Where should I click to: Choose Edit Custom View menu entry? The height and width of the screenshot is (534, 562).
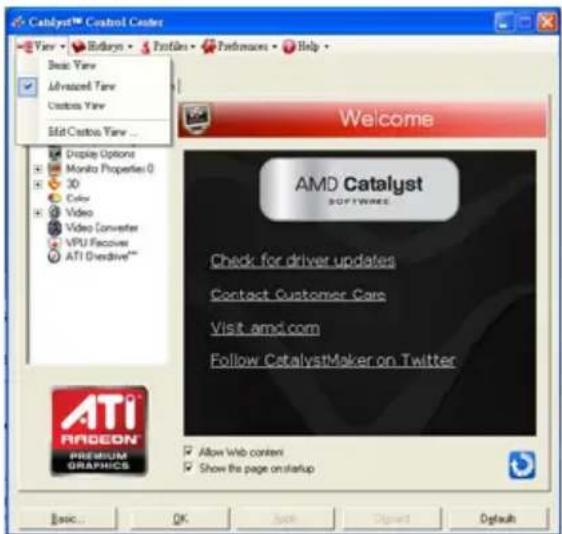(x=93, y=132)
